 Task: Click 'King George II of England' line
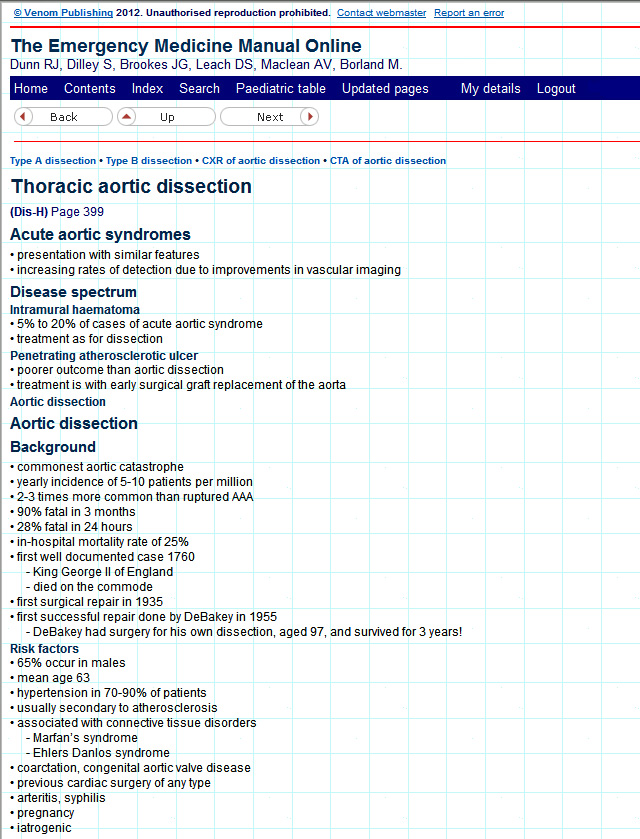(x=99, y=571)
